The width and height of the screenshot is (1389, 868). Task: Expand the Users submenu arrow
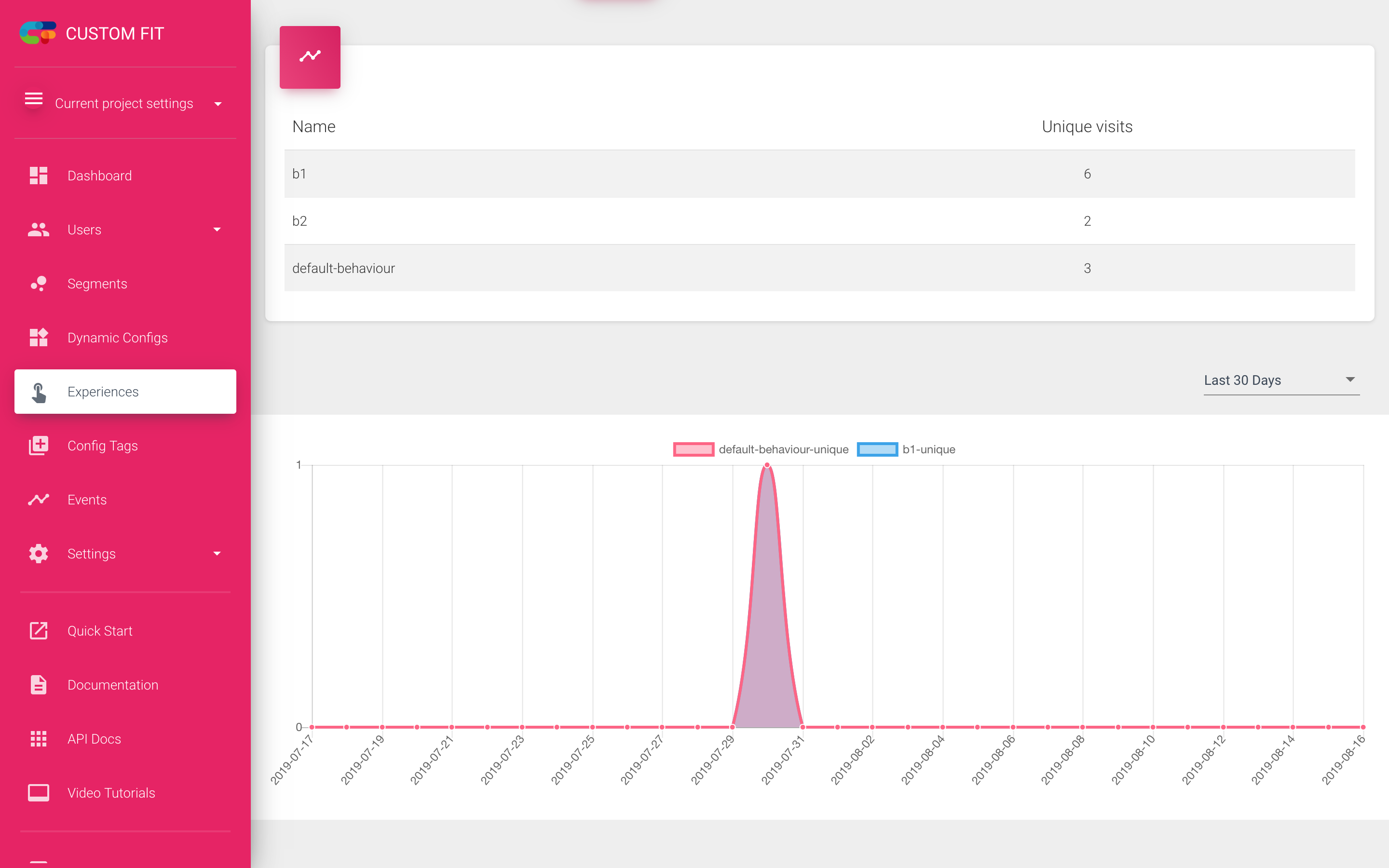point(217,230)
